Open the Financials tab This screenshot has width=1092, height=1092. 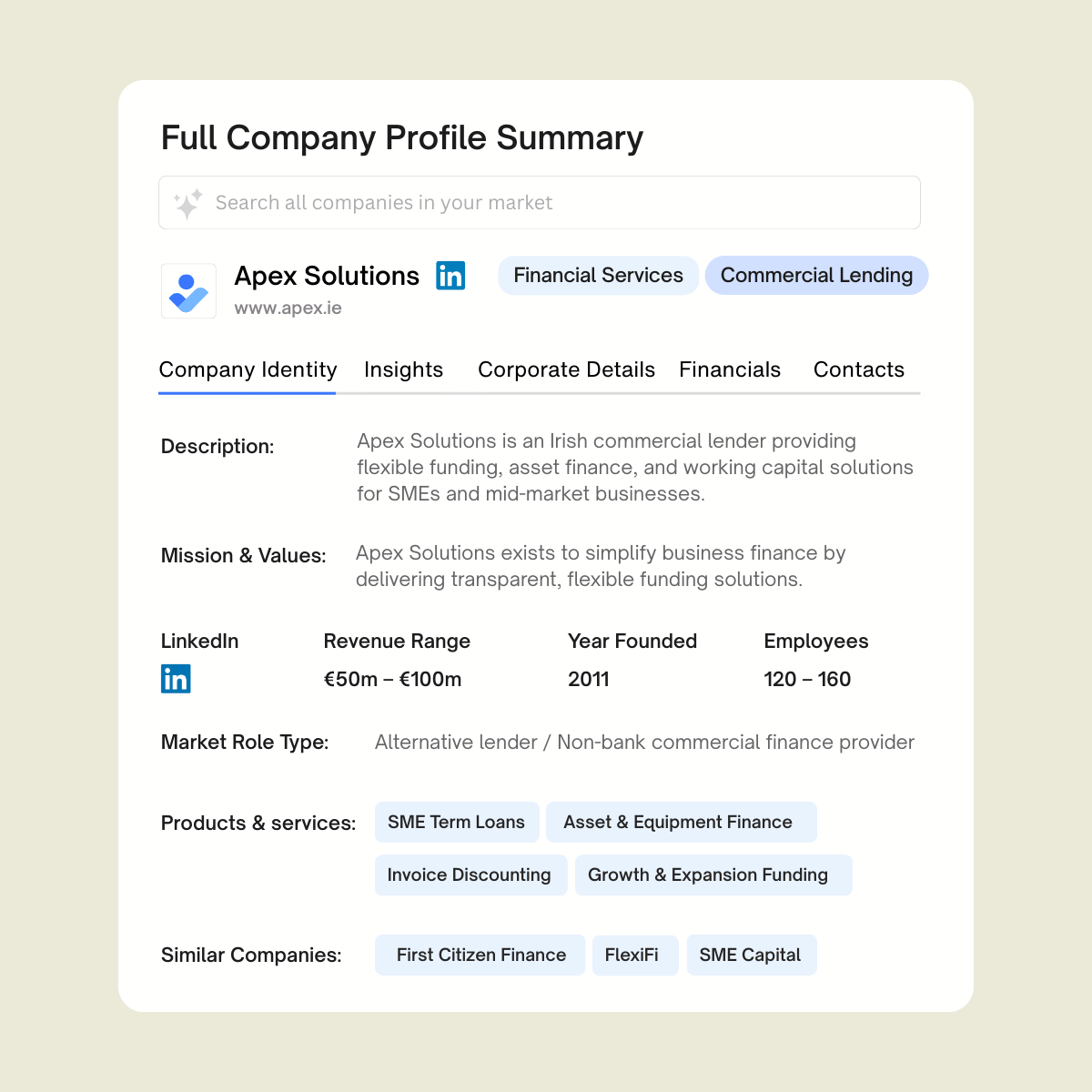(730, 370)
